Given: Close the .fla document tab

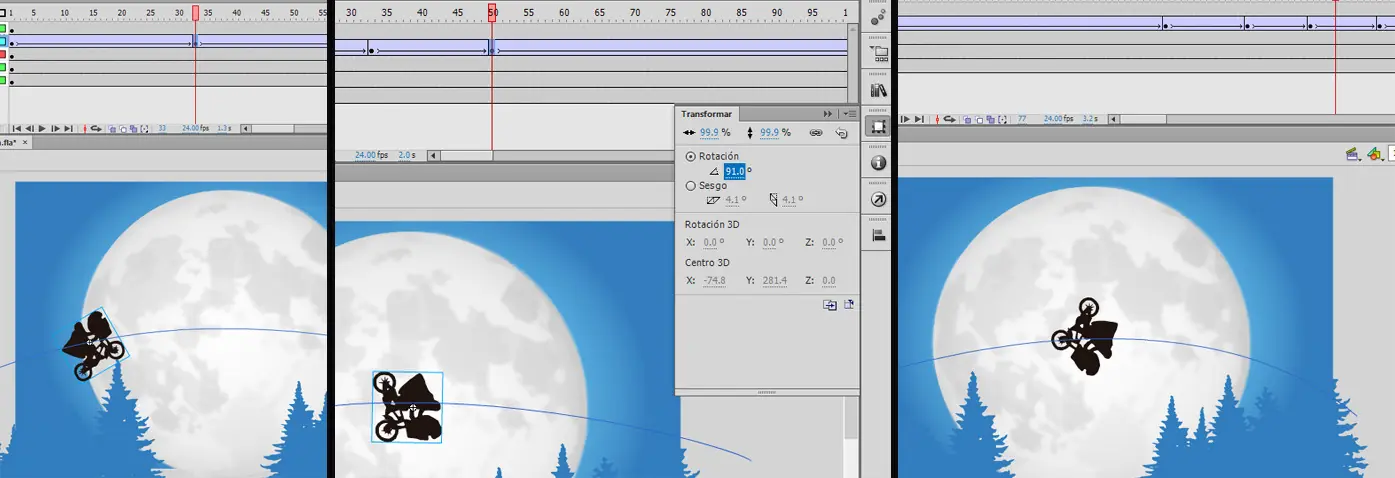Looking at the screenshot, I should click(25, 142).
